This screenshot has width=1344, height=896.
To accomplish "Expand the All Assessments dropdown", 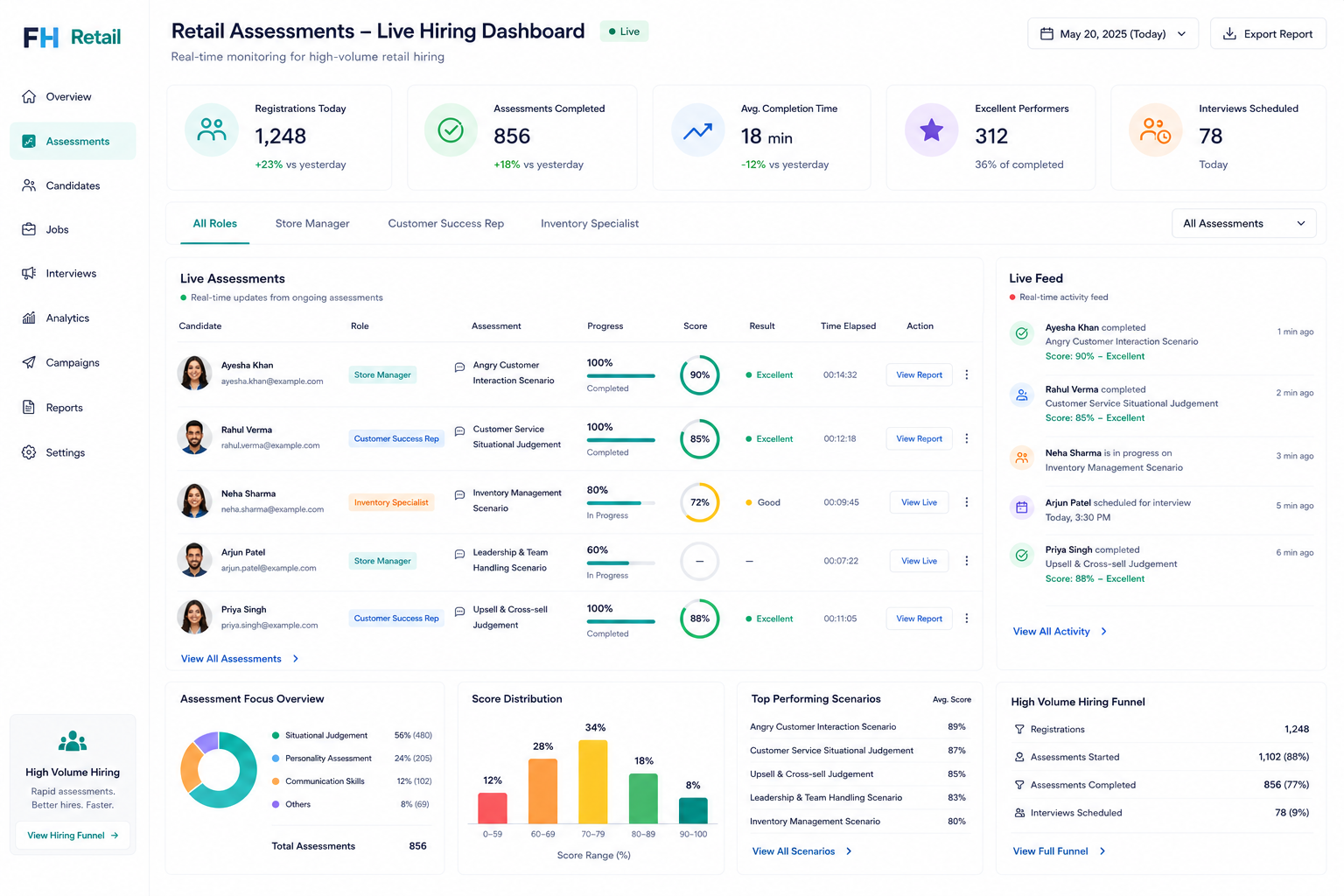I will click(x=1243, y=223).
